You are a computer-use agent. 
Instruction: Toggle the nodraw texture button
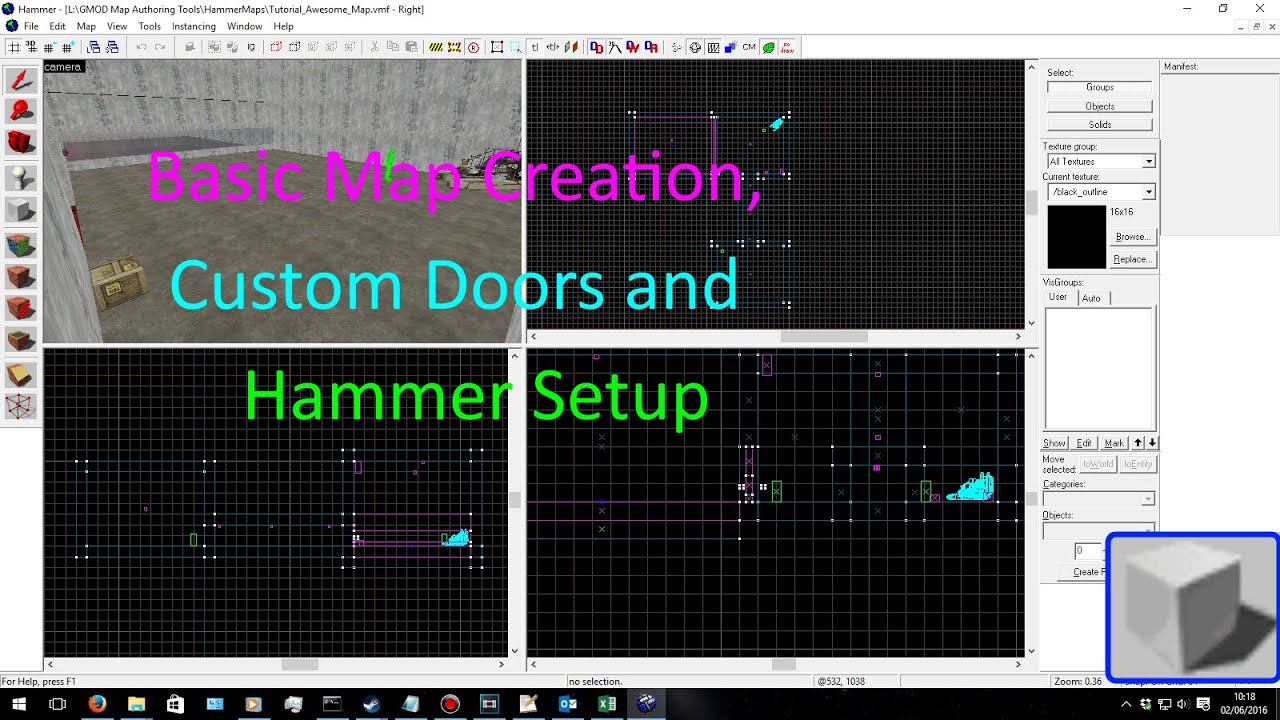[x=787, y=47]
